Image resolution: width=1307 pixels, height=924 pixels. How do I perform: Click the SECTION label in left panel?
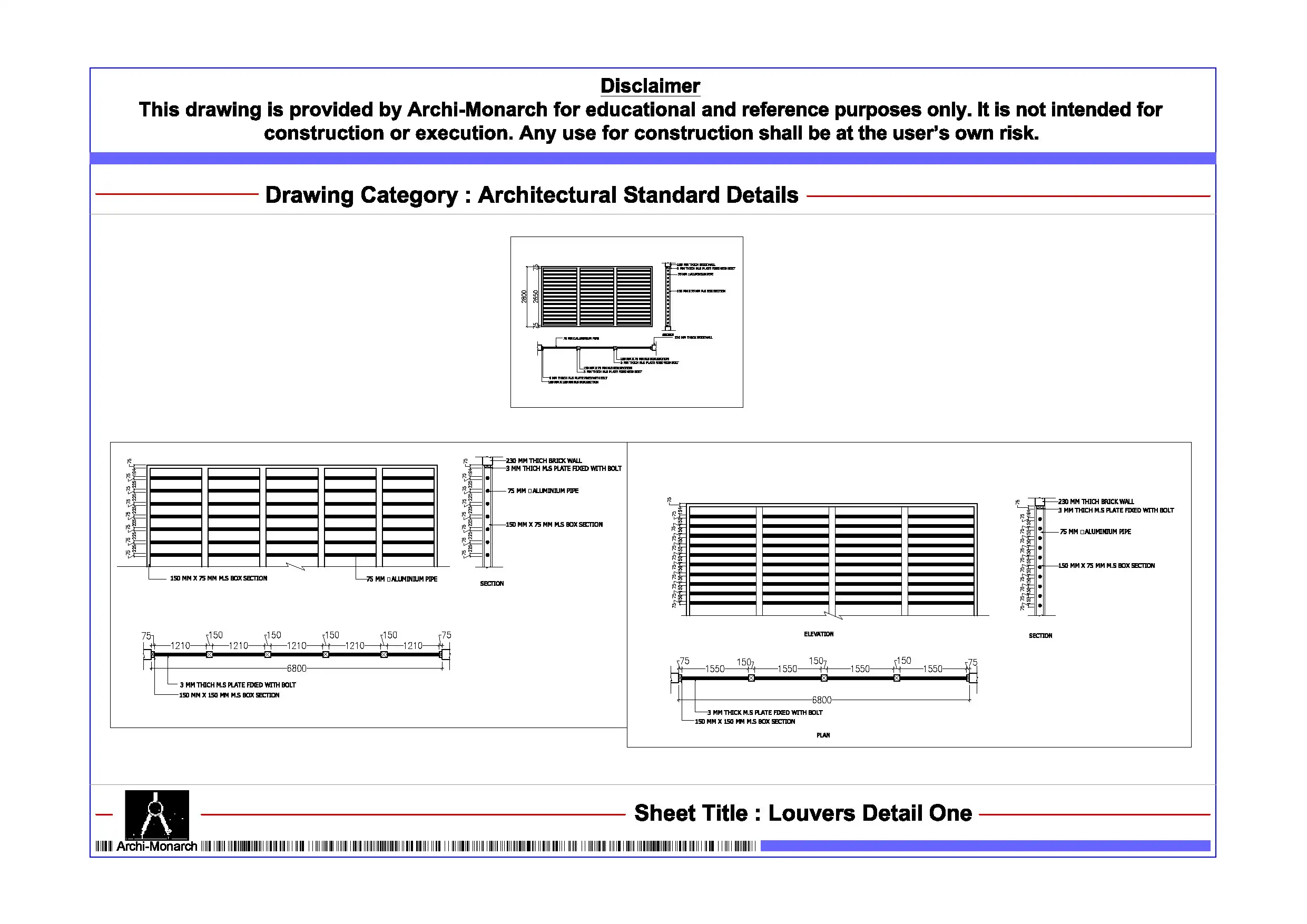(492, 584)
